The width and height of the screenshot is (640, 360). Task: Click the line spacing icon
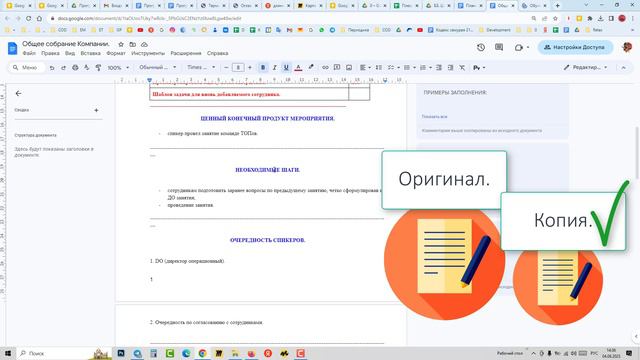379,68
